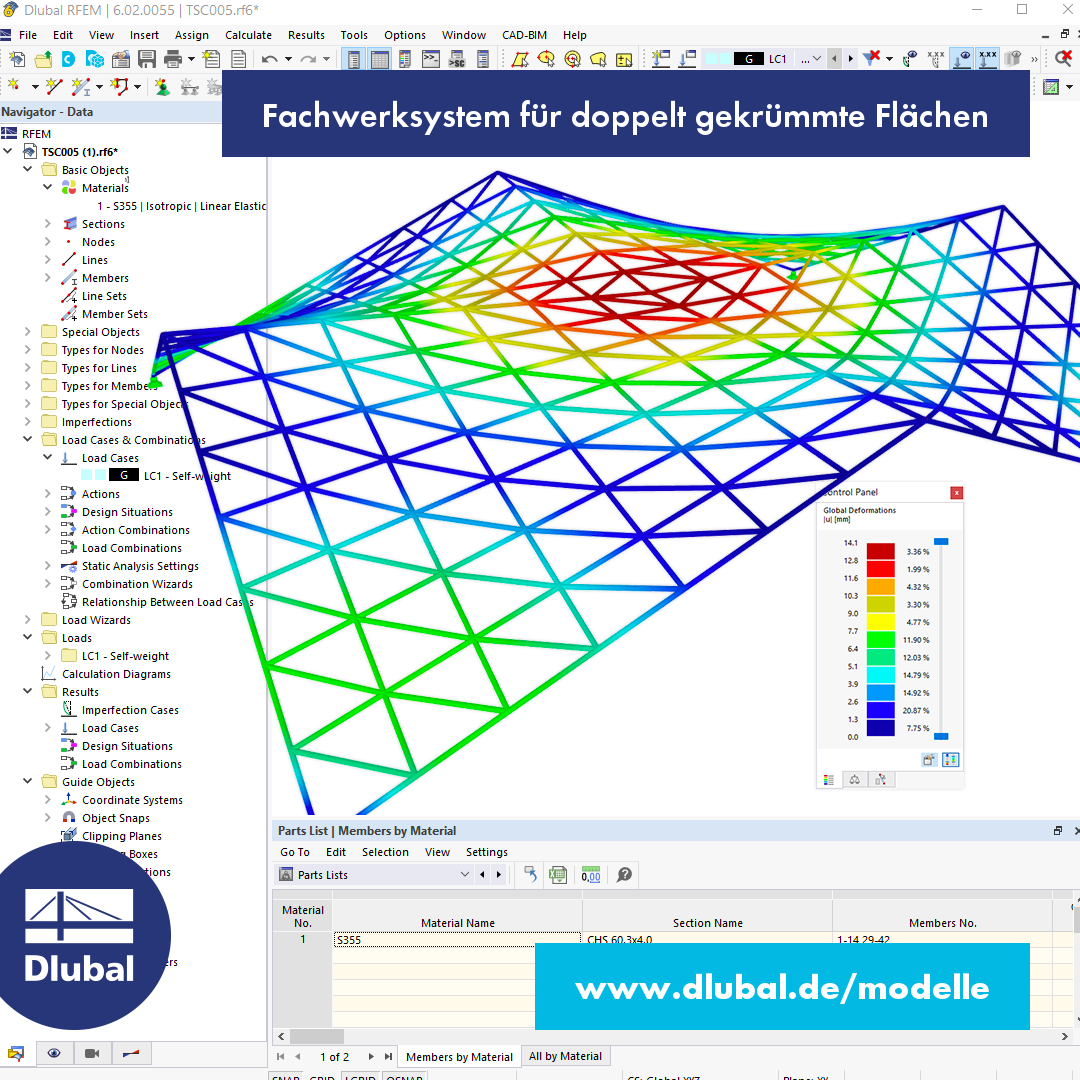Click the green swatch in the color scale
Screen dimensions: 1080x1080
[880, 639]
